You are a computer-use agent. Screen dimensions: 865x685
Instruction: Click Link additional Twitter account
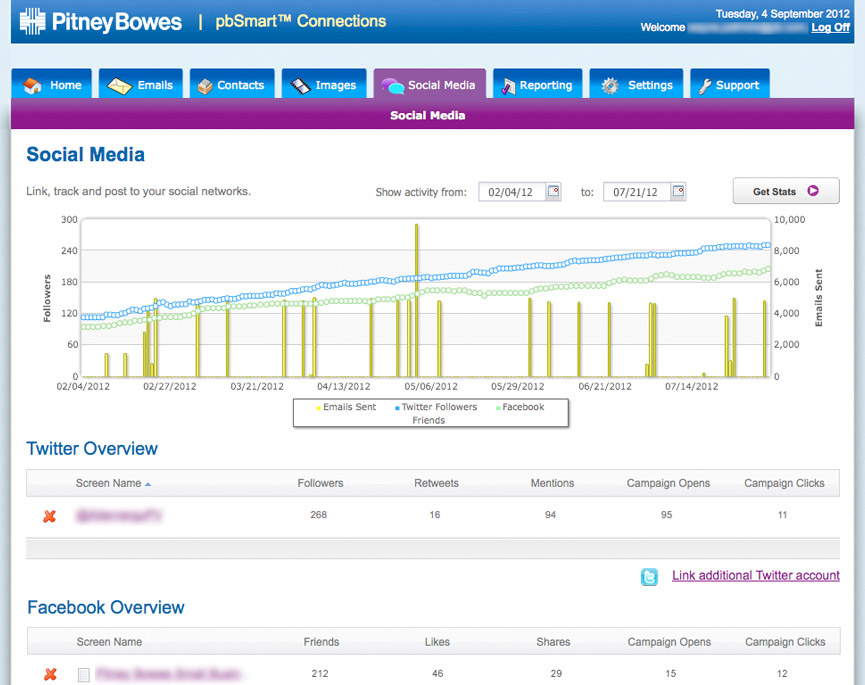point(756,575)
